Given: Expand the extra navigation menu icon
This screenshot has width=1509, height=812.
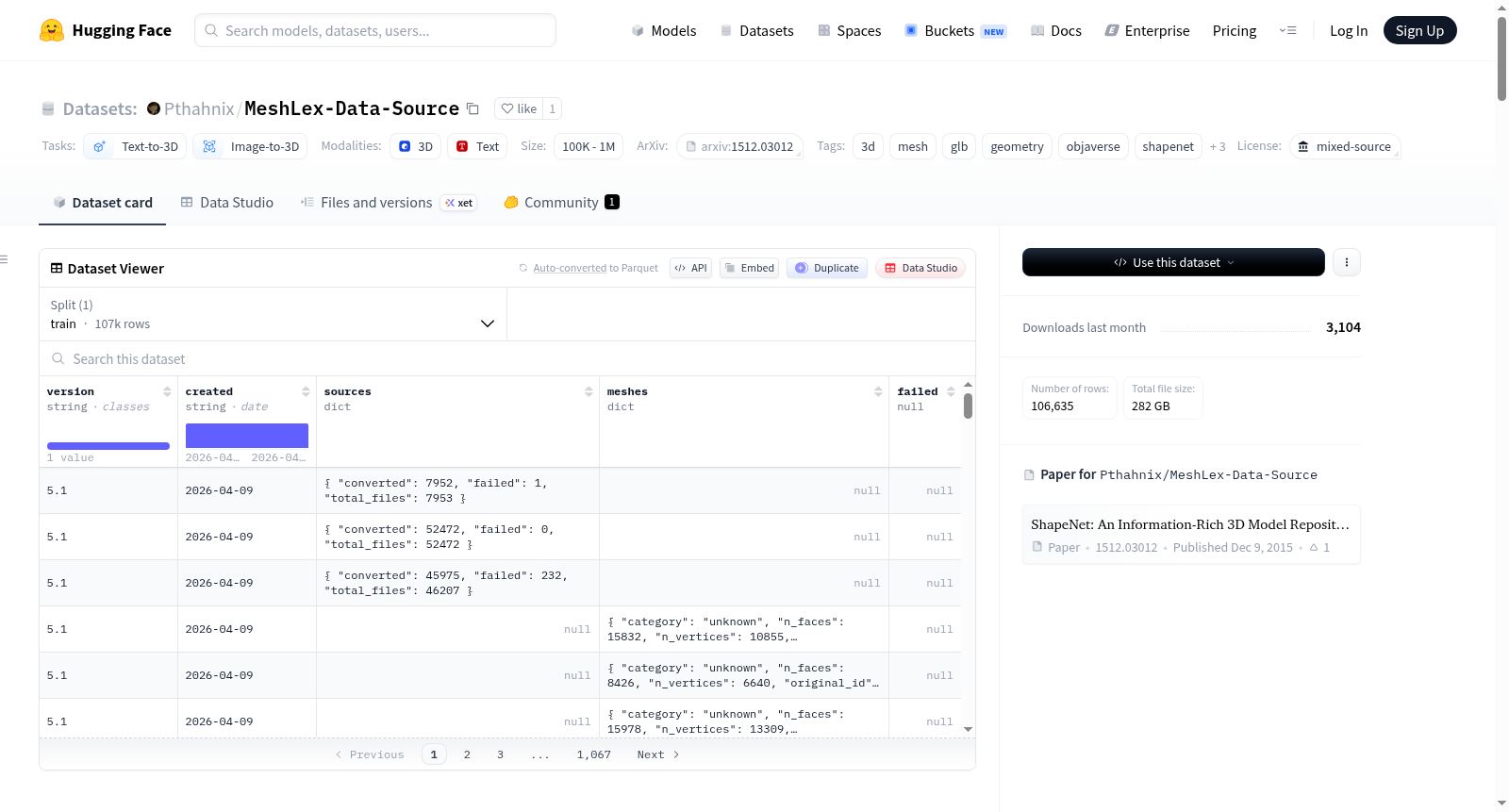Looking at the screenshot, I should pos(1287,30).
